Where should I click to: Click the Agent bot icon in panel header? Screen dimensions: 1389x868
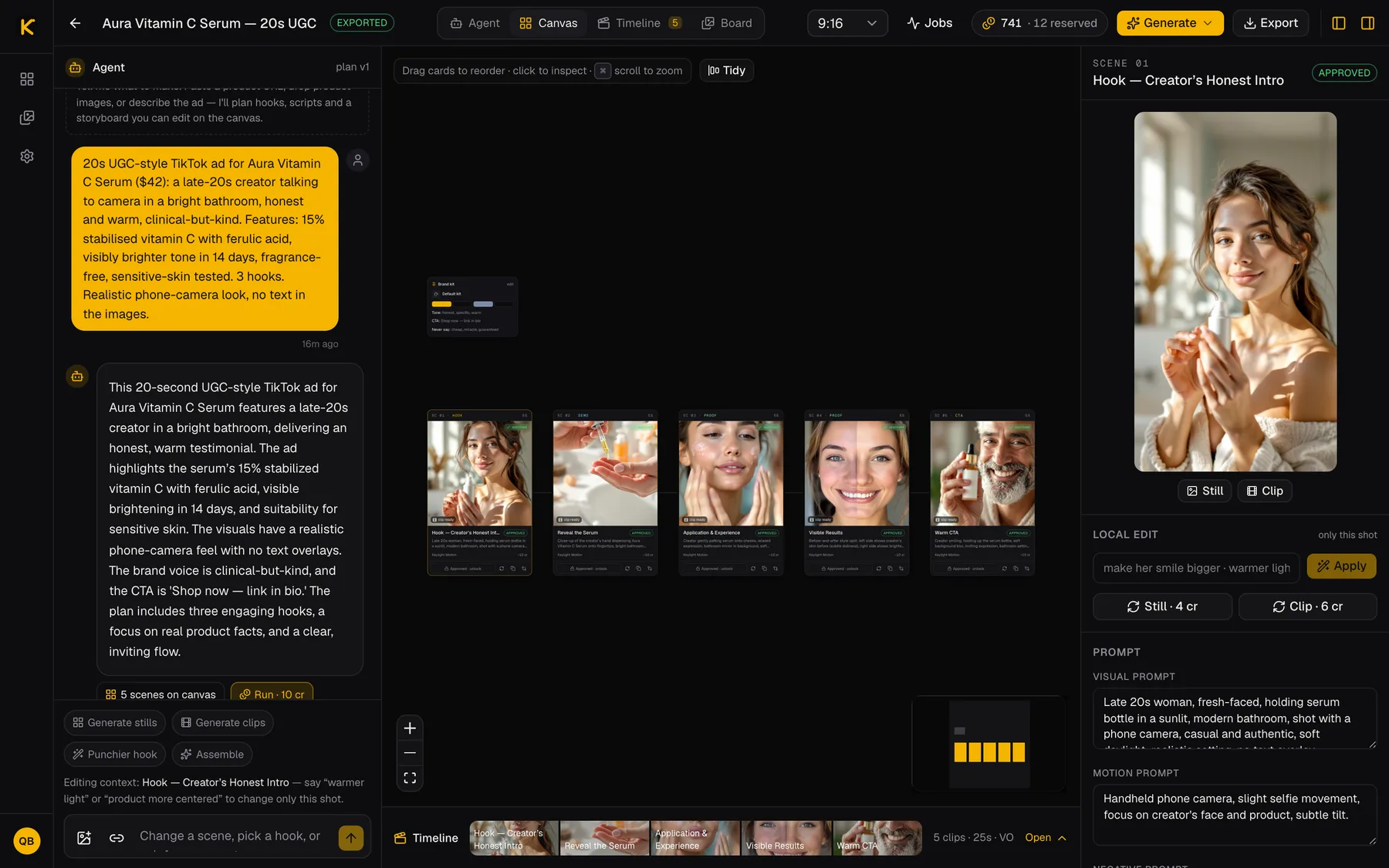pyautogui.click(x=75, y=67)
